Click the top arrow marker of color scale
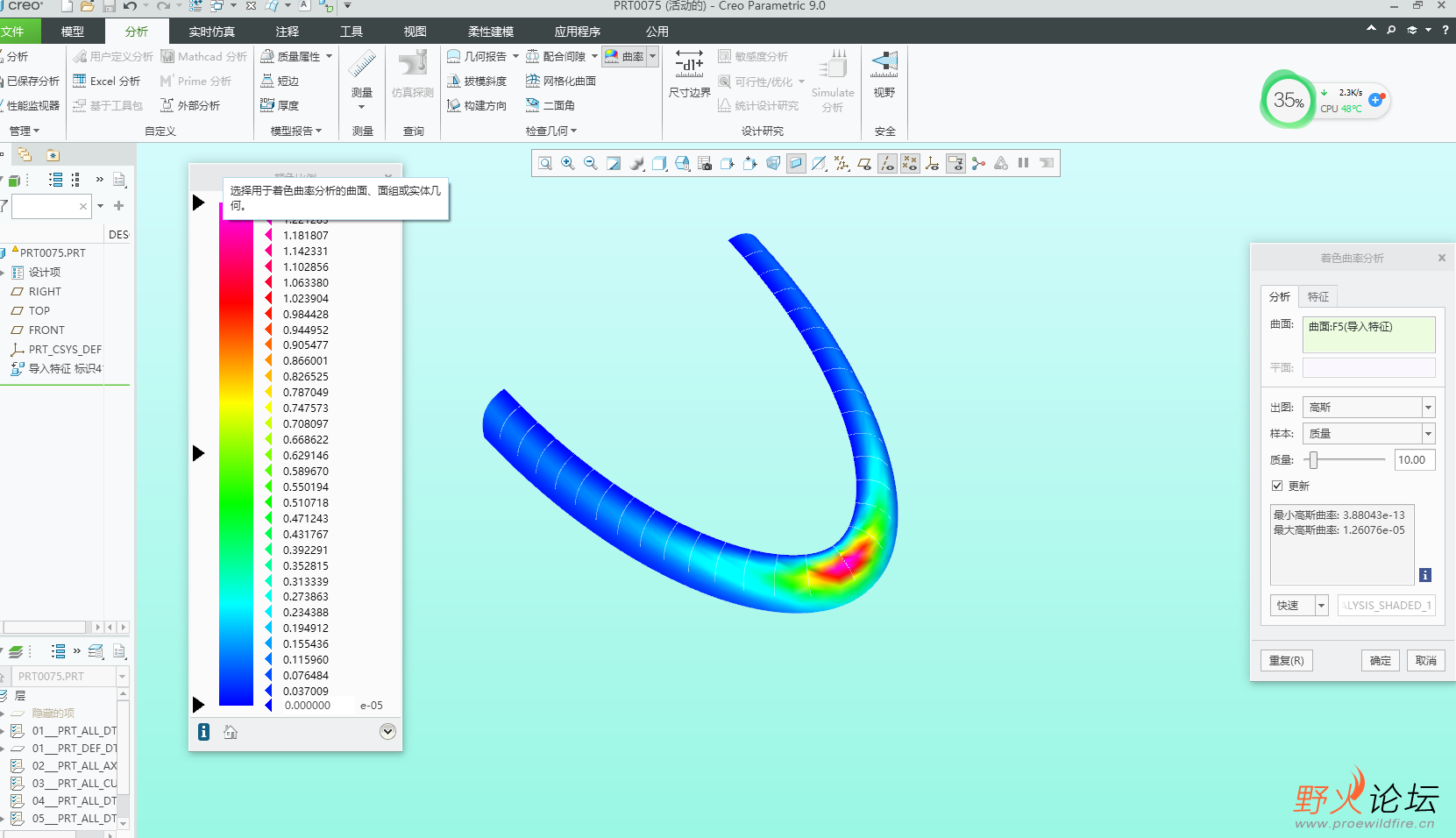The width and height of the screenshot is (1456, 838). (x=198, y=202)
